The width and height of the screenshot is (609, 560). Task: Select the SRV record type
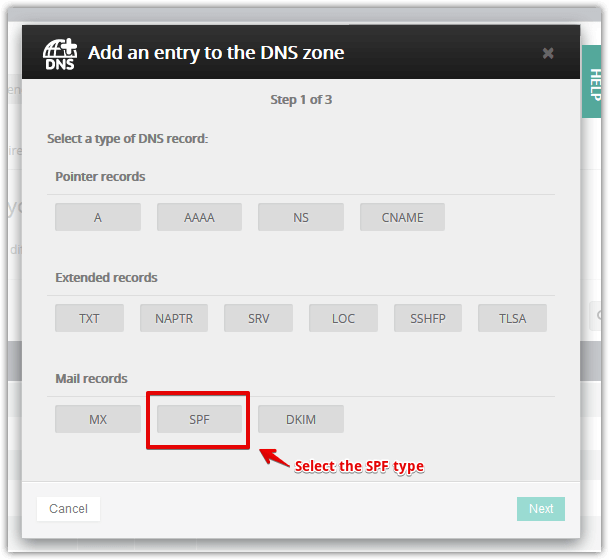(x=259, y=318)
